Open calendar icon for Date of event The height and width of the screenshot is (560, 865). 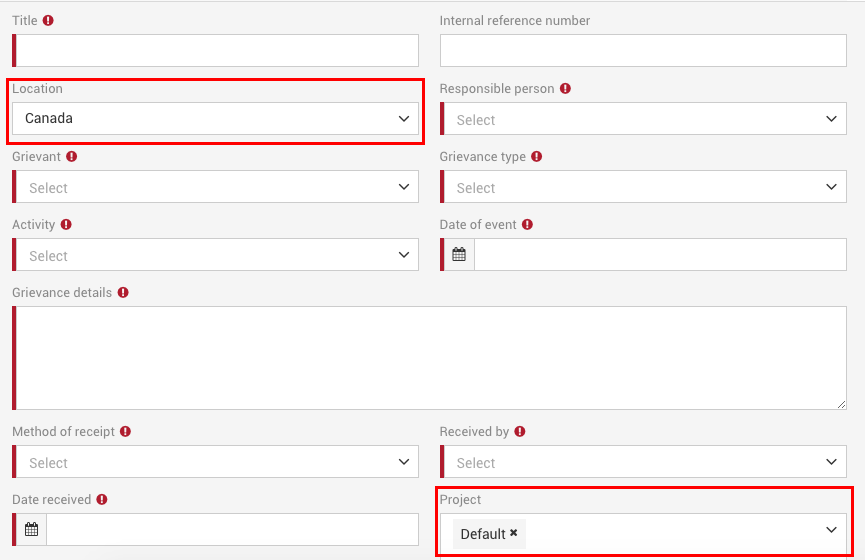[x=459, y=255]
